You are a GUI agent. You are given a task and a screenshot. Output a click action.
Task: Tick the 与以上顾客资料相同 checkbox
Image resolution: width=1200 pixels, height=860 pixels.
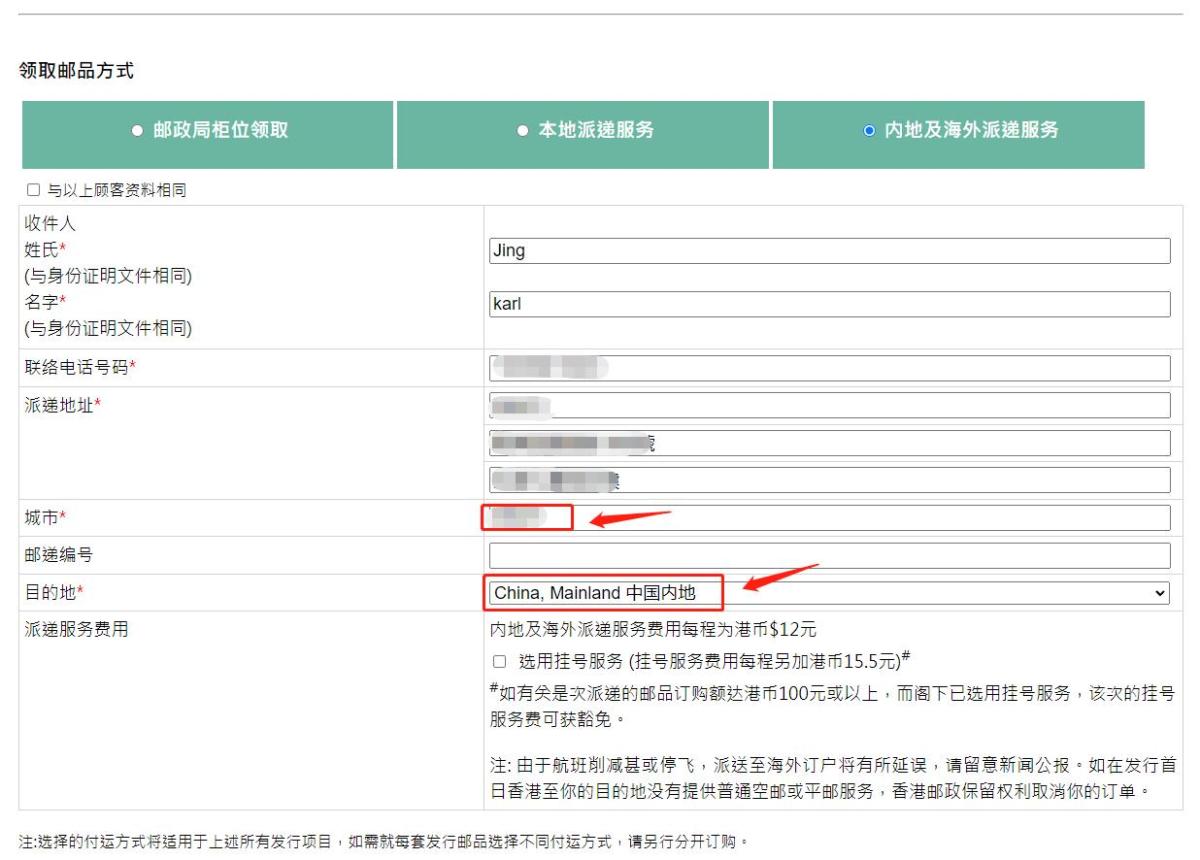pyautogui.click(x=33, y=190)
